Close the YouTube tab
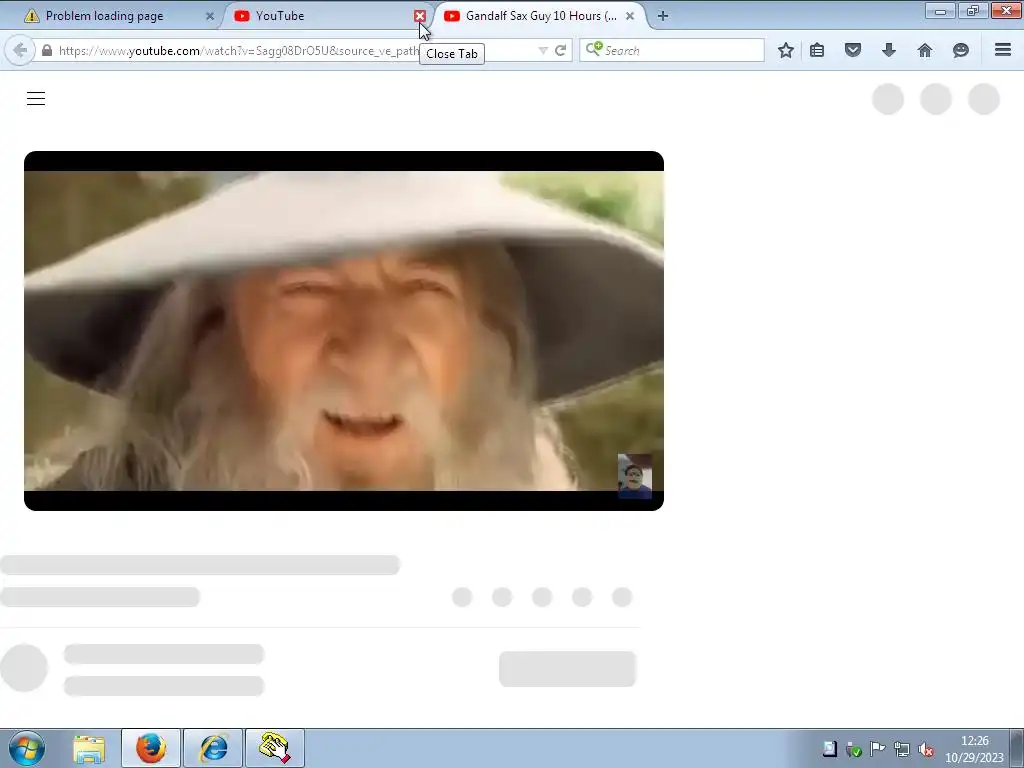 (420, 16)
